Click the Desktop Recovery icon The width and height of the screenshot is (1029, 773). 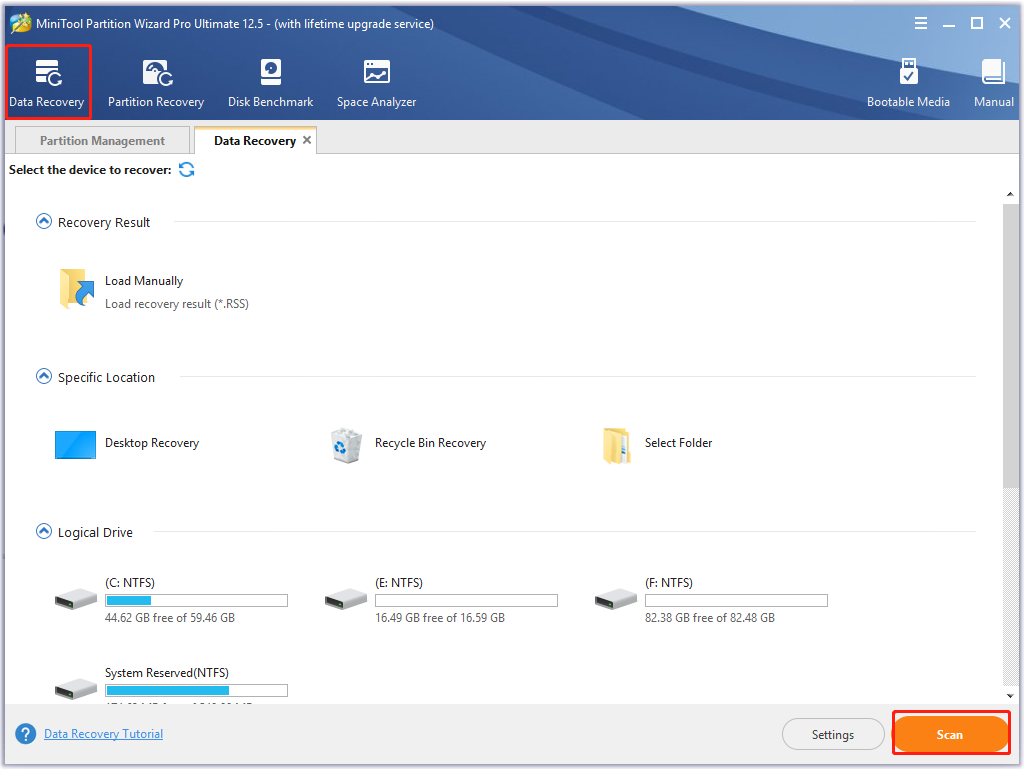[75, 444]
